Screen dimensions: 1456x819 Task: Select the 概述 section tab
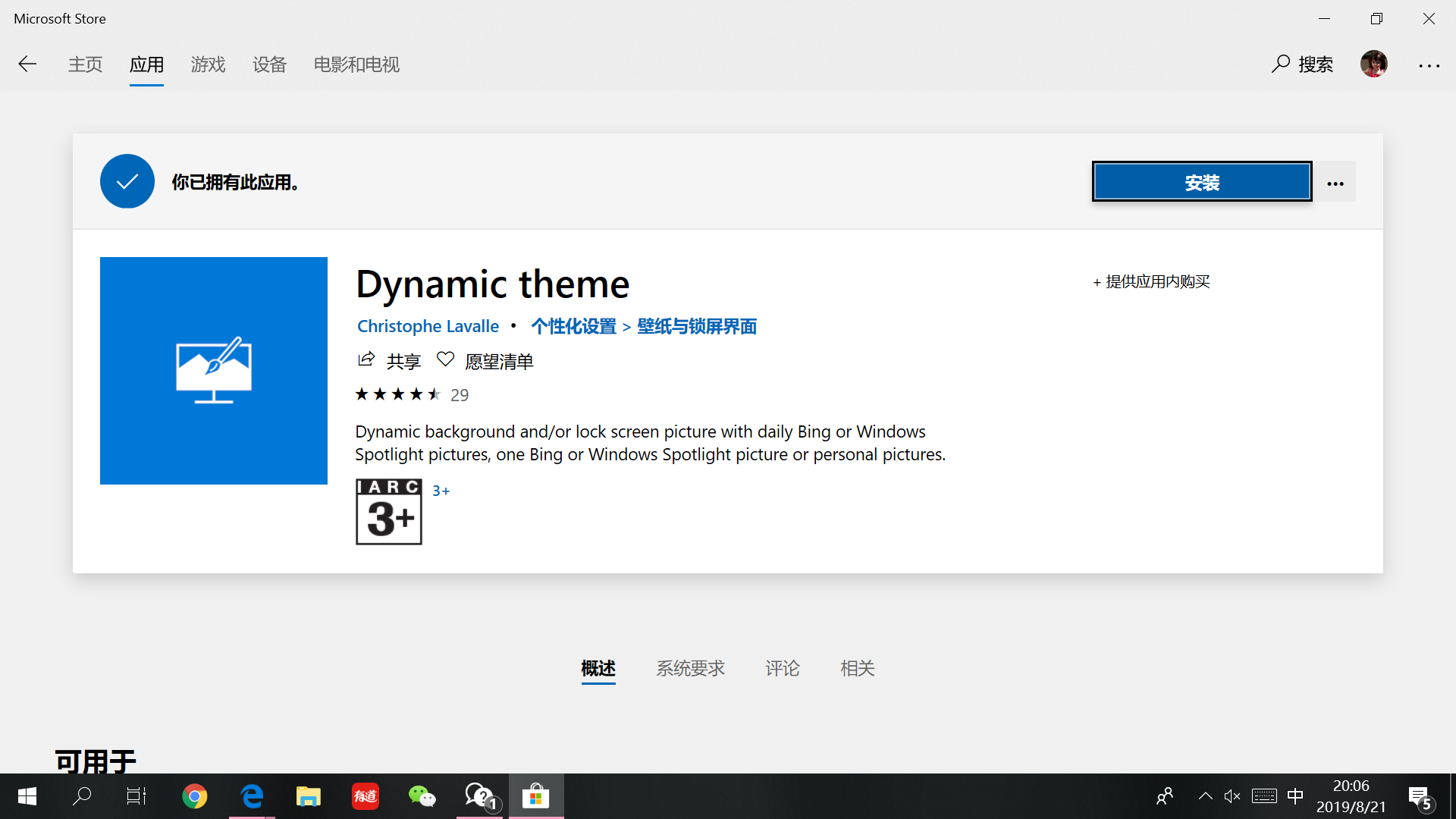tap(598, 668)
